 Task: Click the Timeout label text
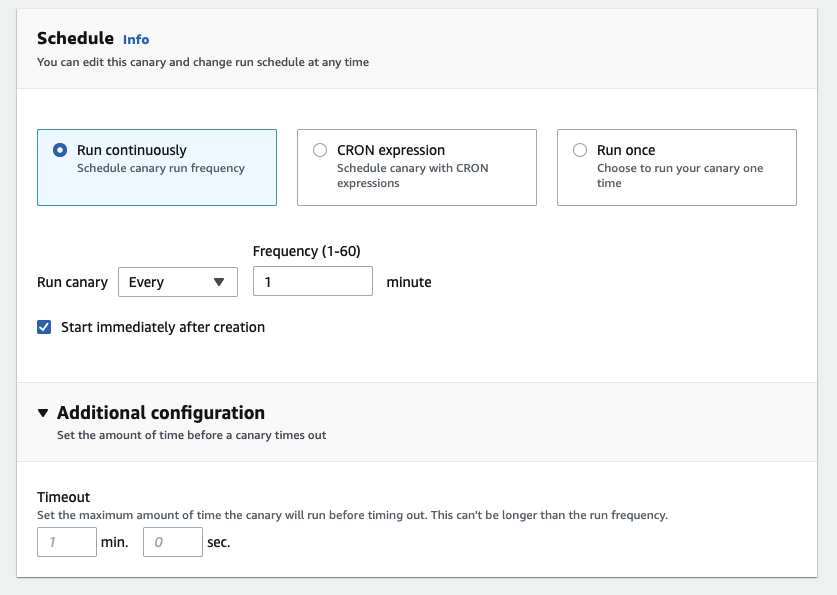tap(64, 497)
